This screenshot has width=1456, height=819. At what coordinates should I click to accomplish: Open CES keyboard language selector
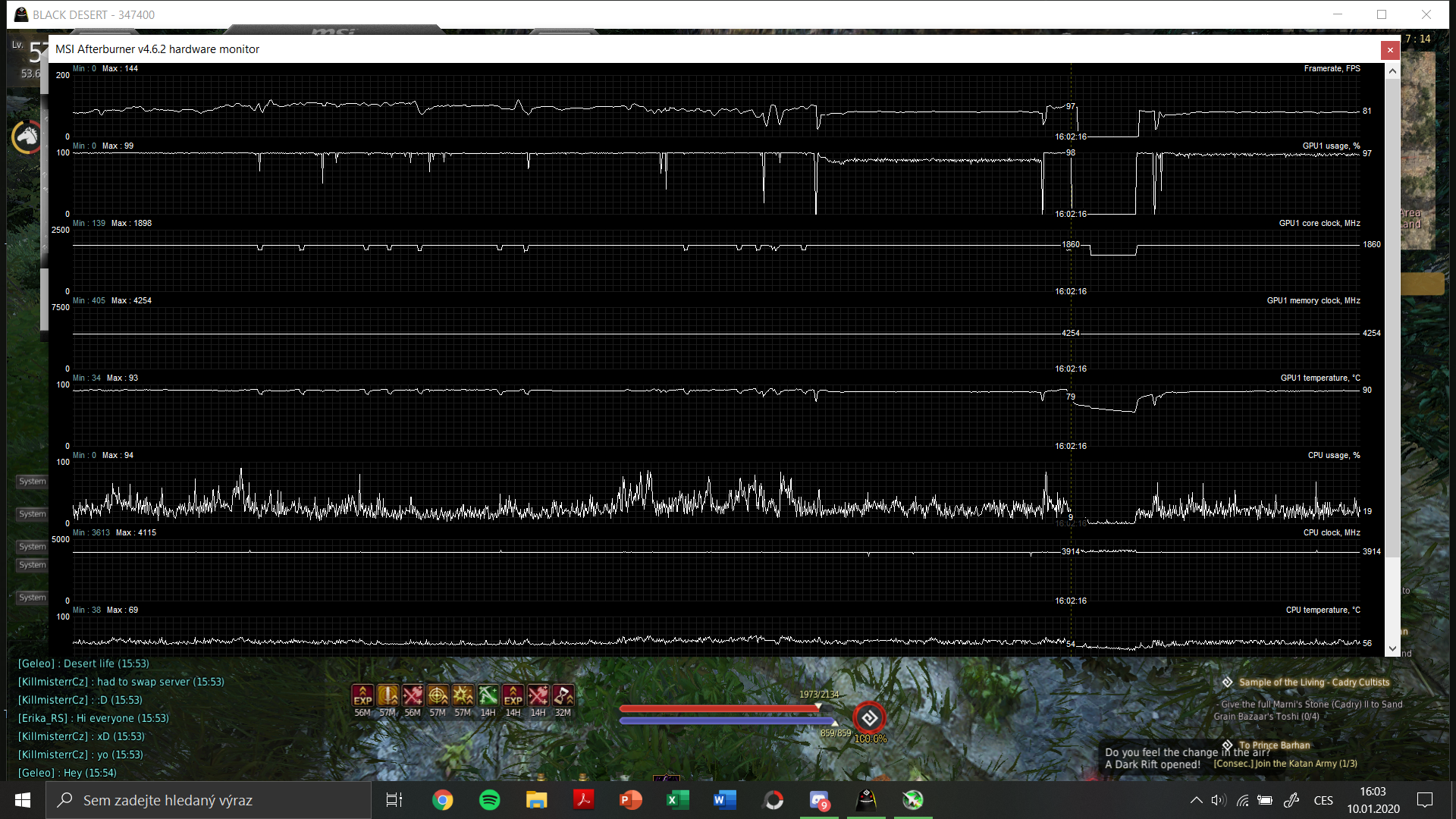(x=1323, y=800)
